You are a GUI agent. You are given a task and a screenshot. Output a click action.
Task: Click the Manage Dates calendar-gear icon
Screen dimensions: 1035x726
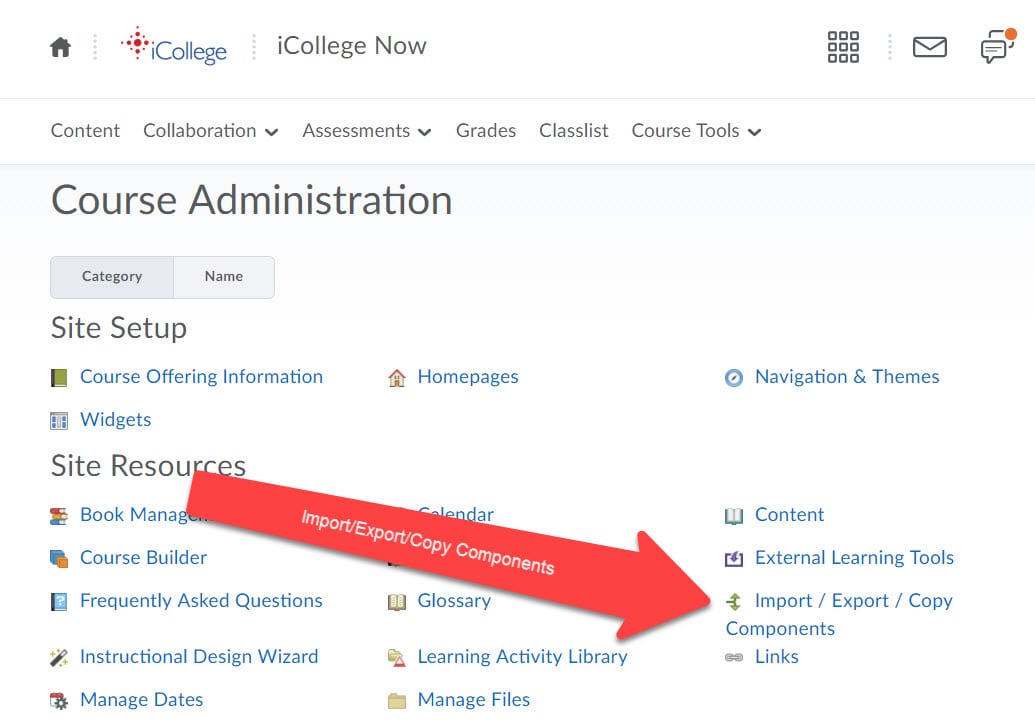59,701
